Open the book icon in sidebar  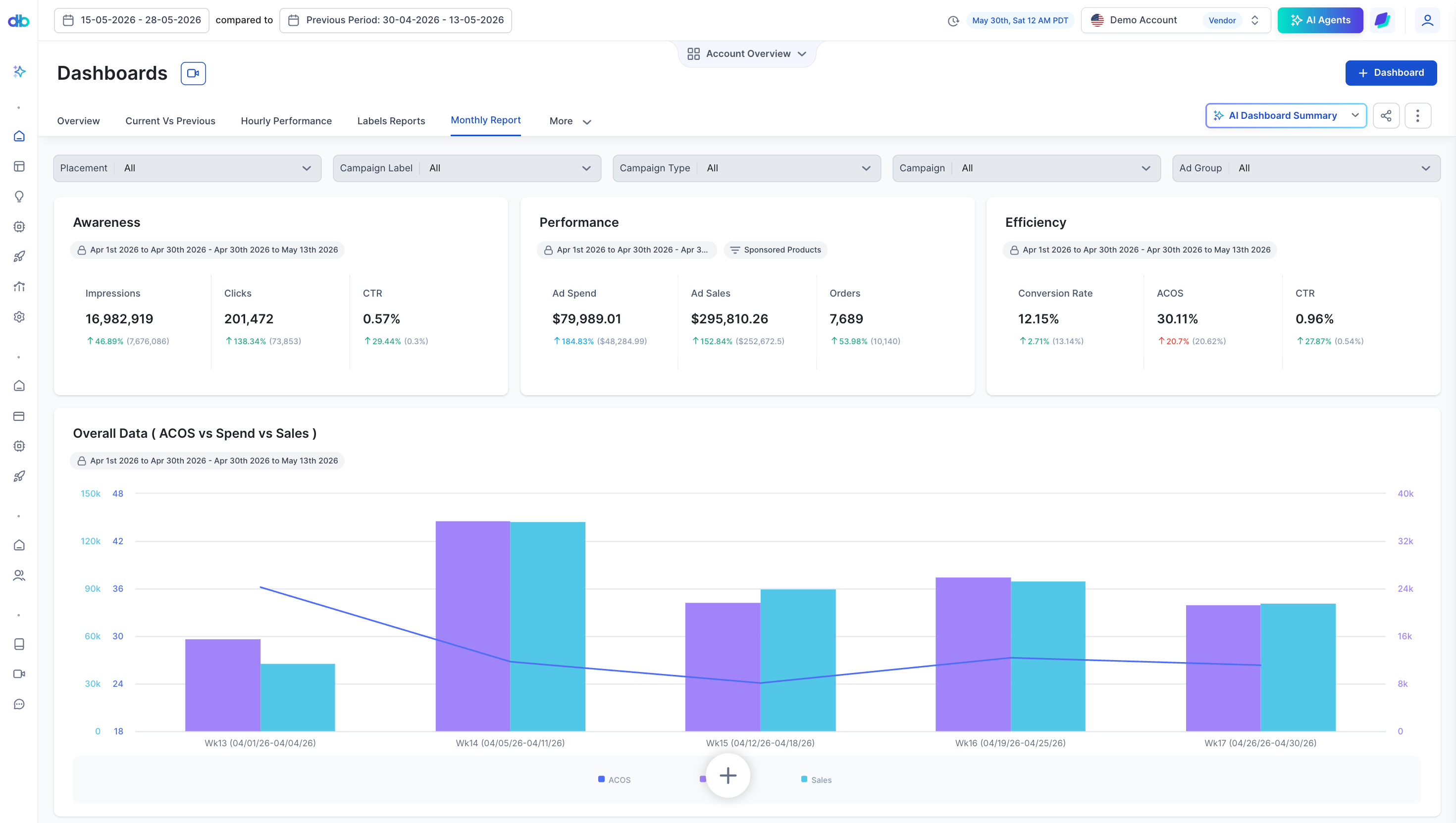point(19,644)
